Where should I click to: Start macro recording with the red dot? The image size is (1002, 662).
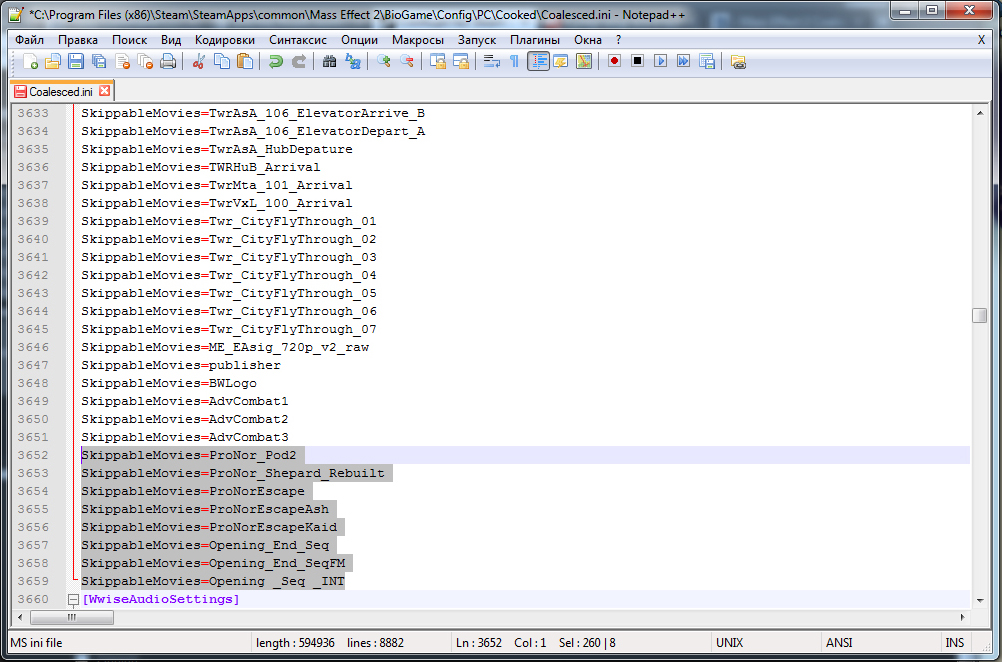point(614,61)
